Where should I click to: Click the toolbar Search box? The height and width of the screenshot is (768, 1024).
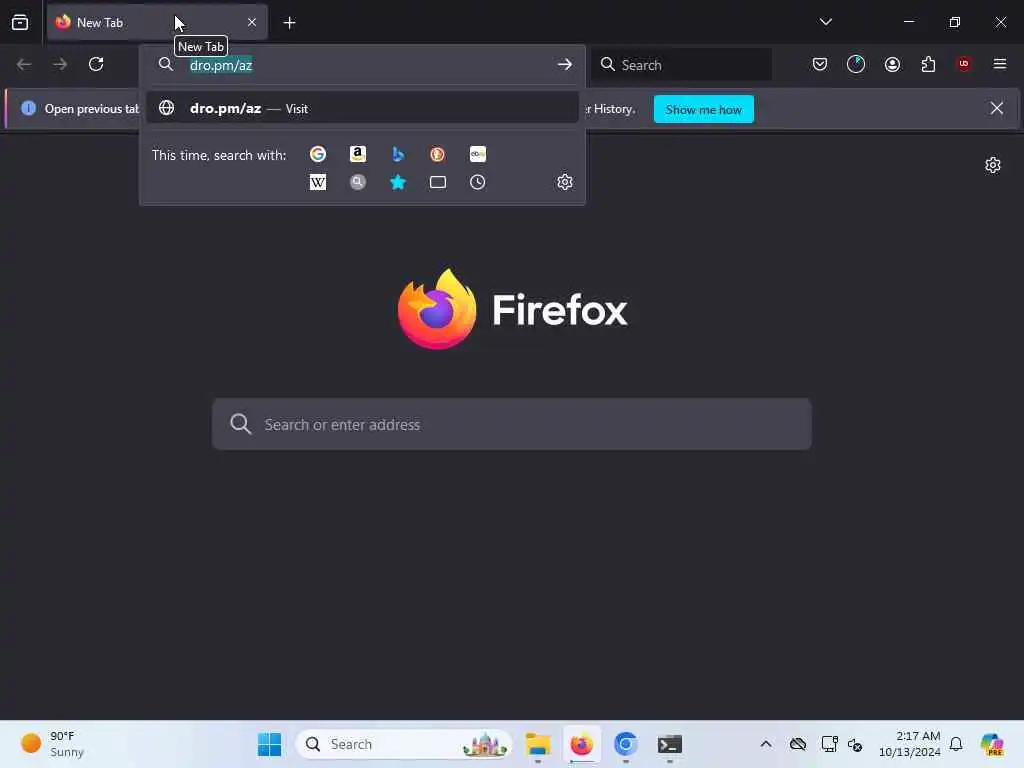click(681, 65)
